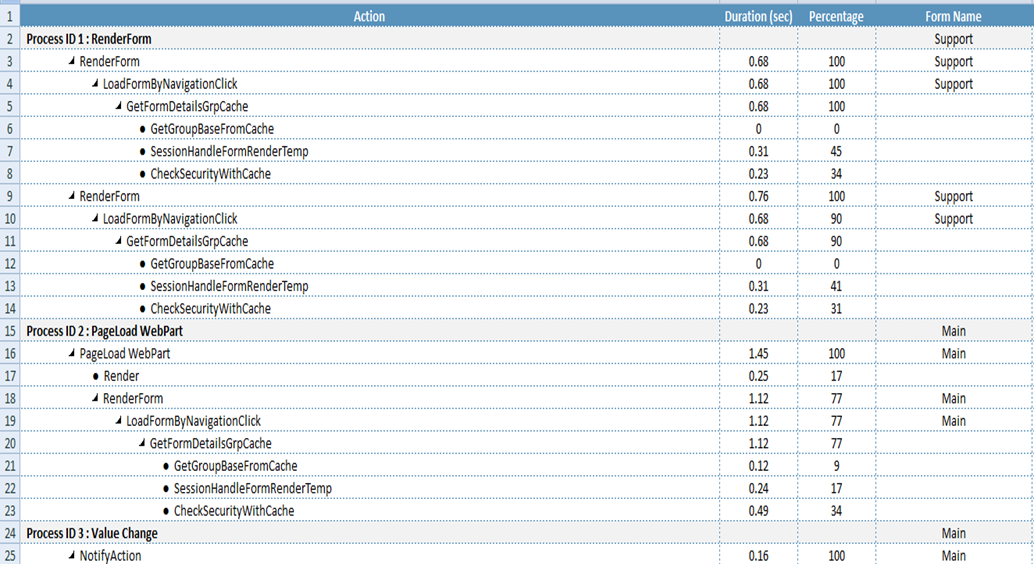Viewport: 1034px width, 564px height.
Task: Click the Render item in row 17
Action: pos(121,376)
